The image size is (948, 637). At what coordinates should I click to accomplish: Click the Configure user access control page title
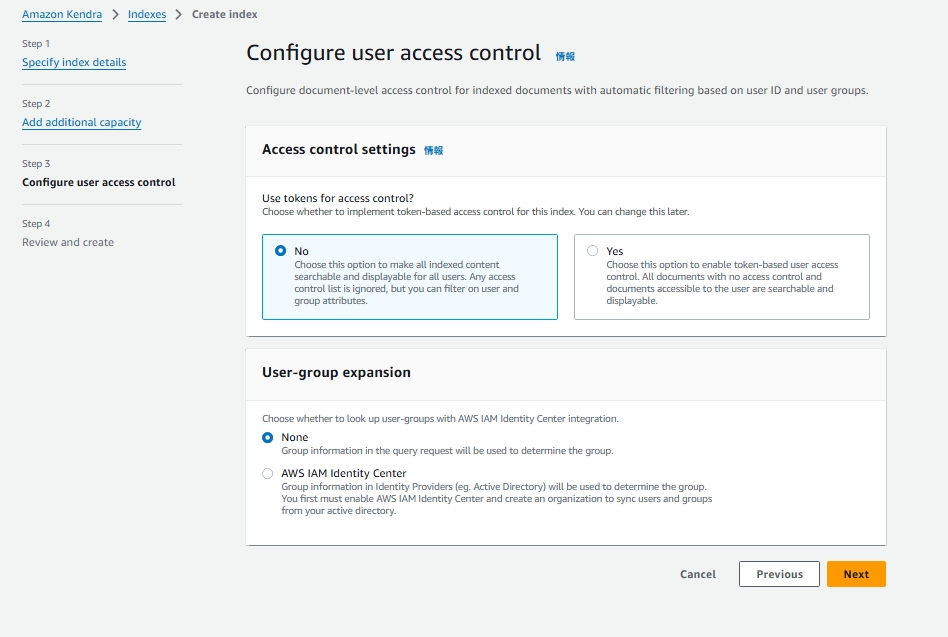point(393,53)
